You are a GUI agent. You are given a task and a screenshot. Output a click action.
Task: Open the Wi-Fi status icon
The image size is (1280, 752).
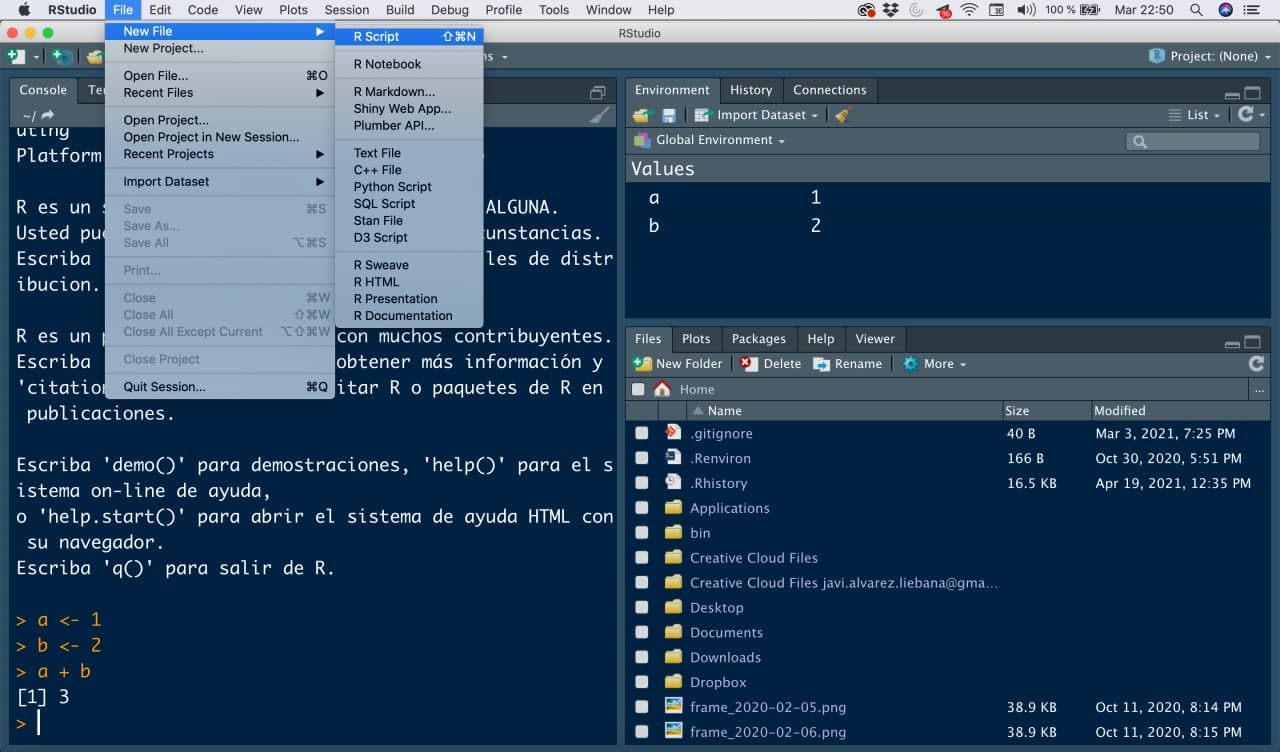pos(968,10)
